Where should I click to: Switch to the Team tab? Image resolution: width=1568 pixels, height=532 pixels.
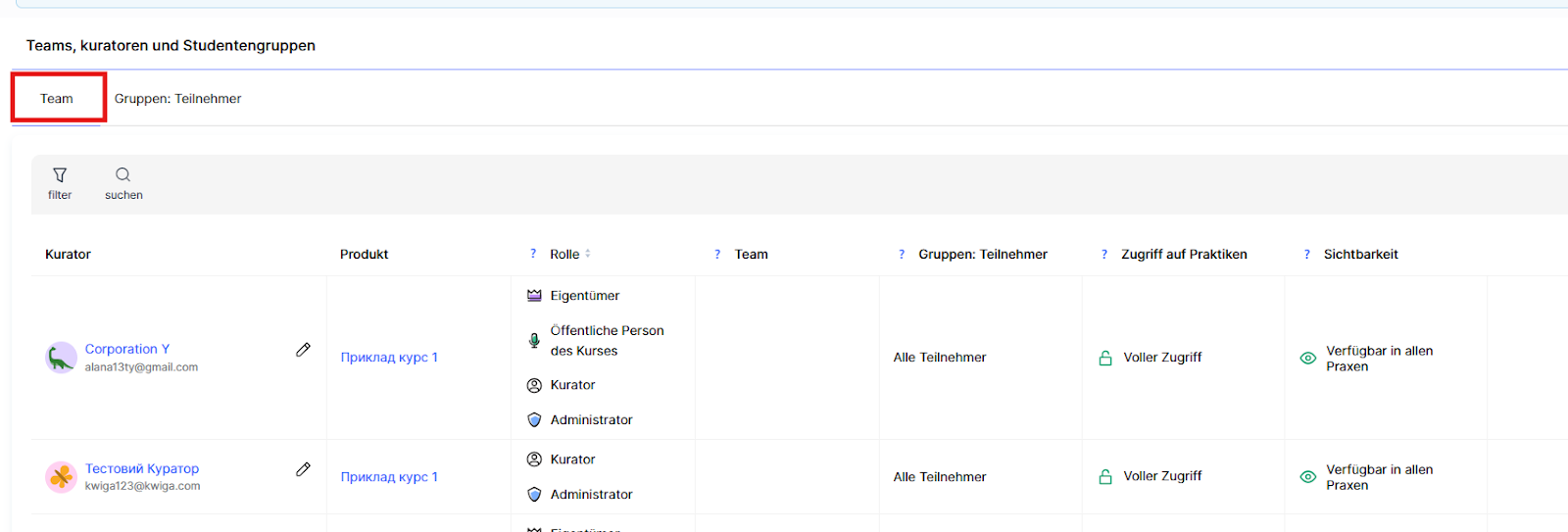(x=57, y=99)
